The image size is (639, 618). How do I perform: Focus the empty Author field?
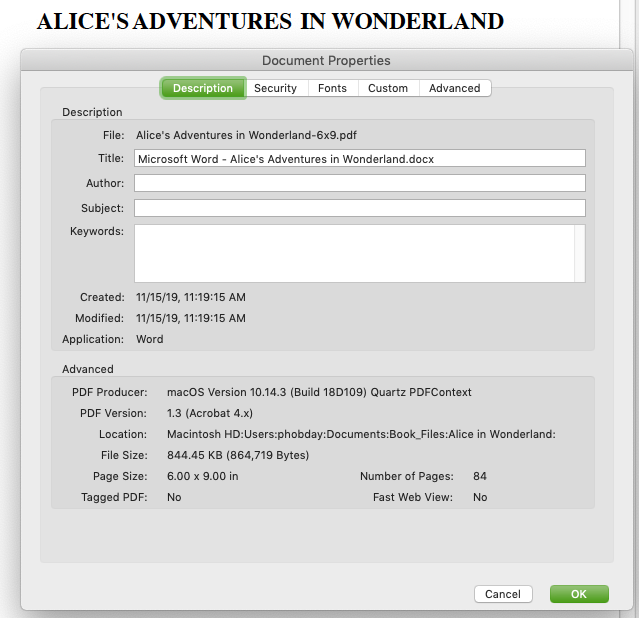pyautogui.click(x=360, y=183)
